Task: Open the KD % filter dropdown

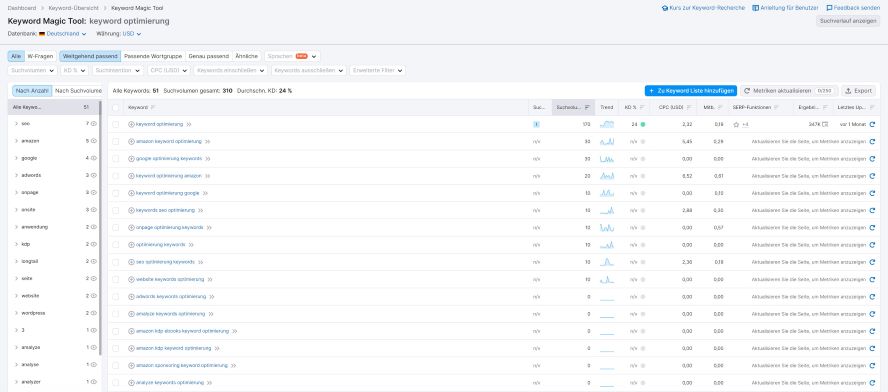Action: click(74, 71)
